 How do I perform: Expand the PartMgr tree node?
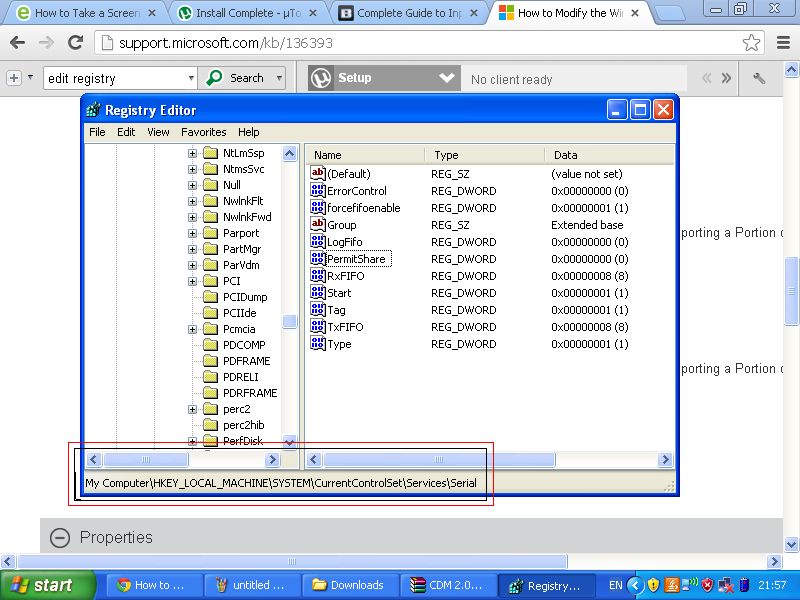(x=192, y=249)
